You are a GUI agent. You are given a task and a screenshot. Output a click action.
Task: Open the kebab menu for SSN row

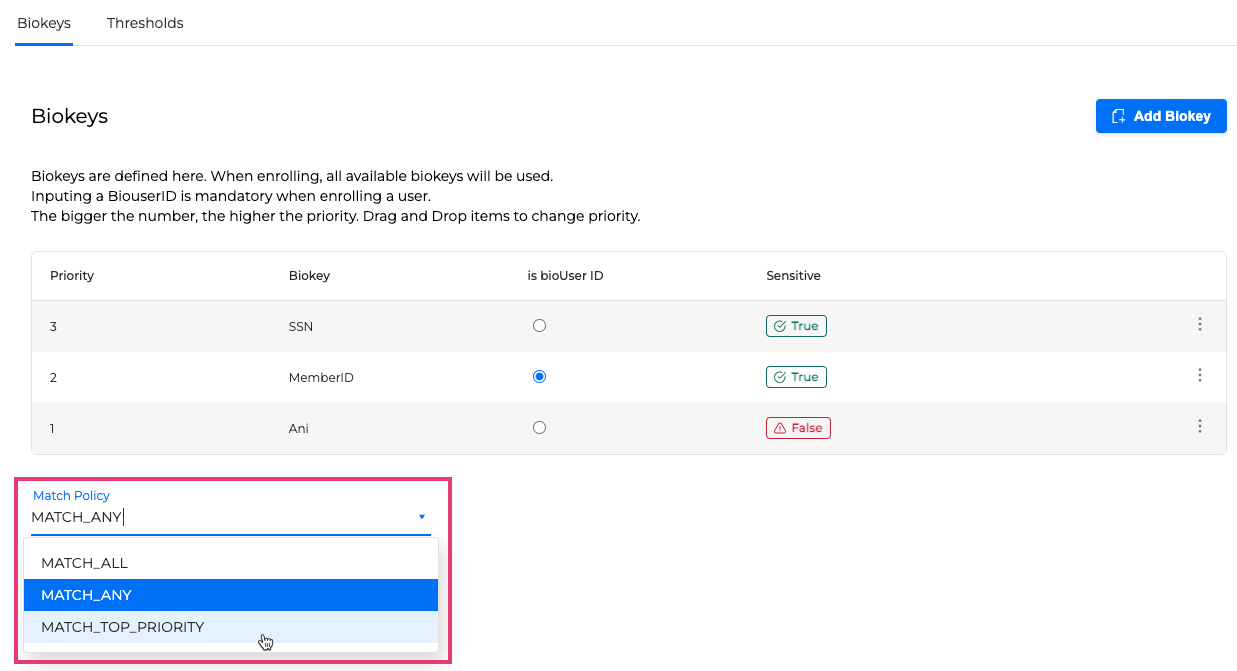coord(1199,325)
